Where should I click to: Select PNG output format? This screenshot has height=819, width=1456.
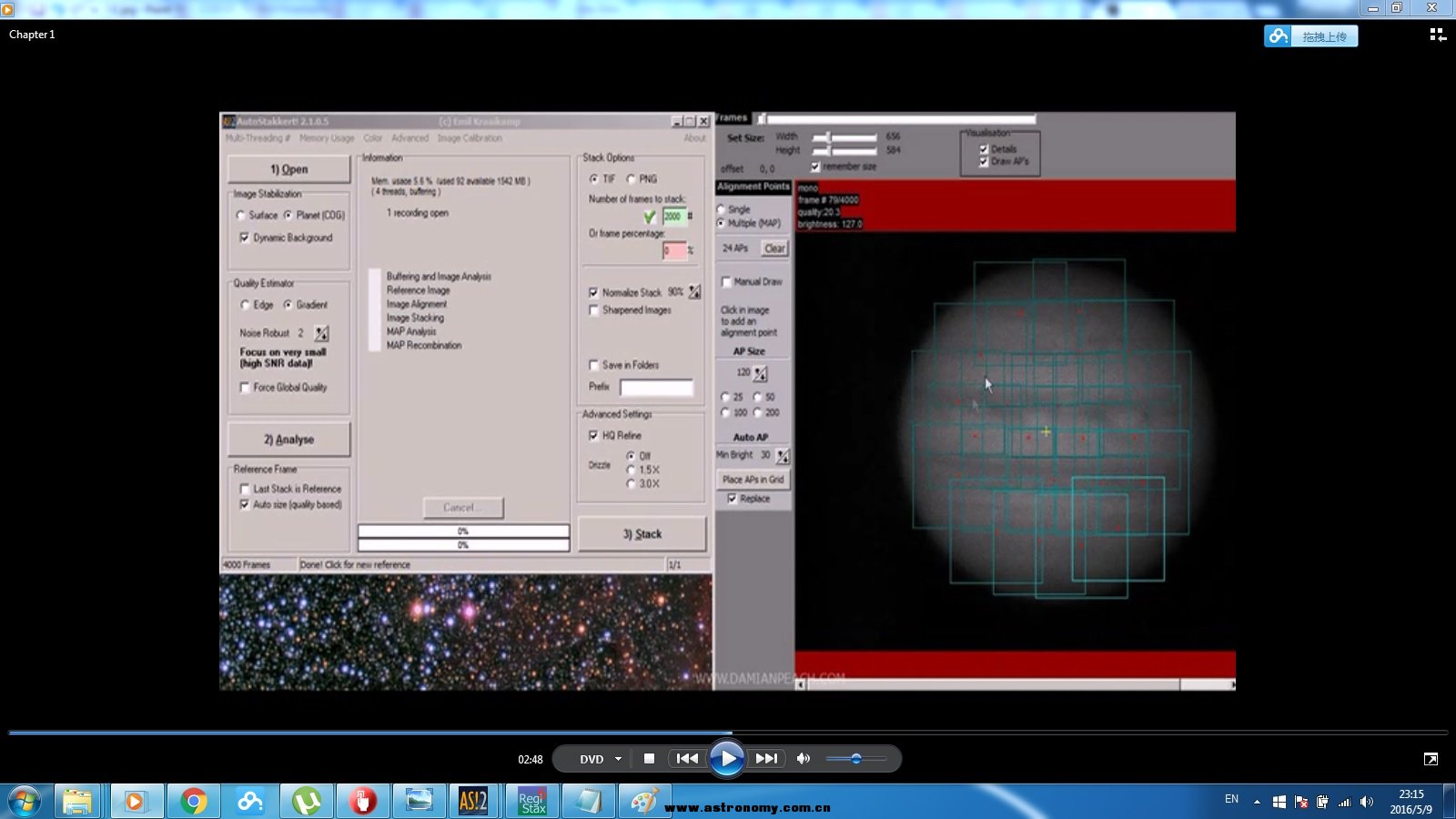[631, 179]
